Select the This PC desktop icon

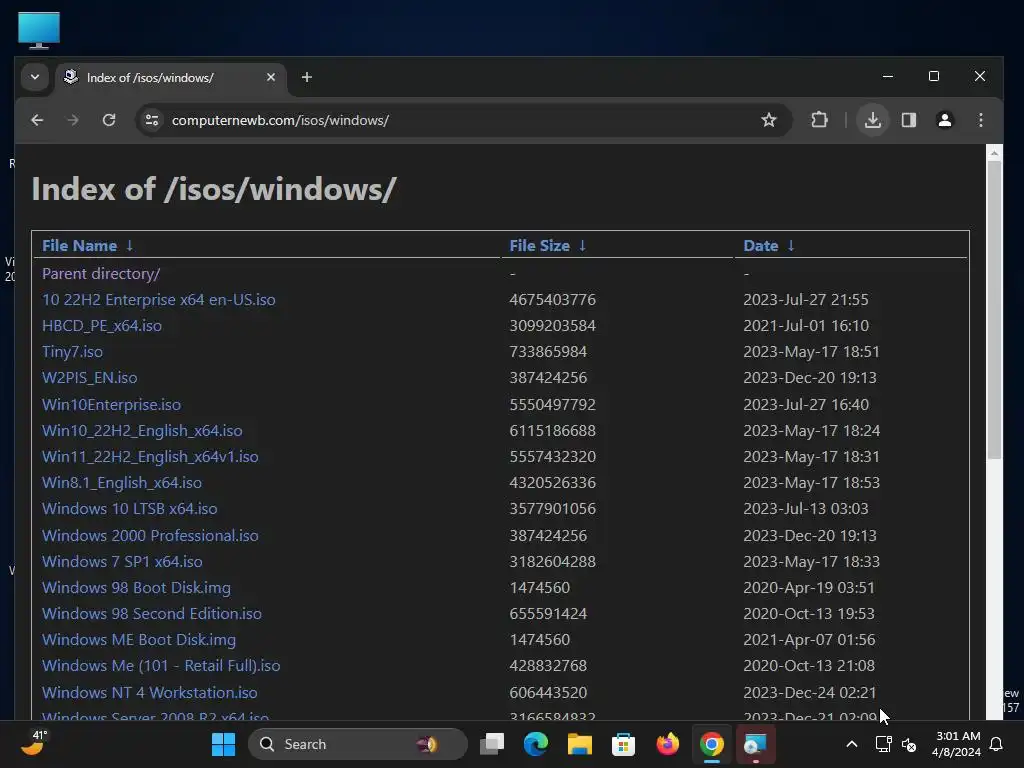point(39,29)
